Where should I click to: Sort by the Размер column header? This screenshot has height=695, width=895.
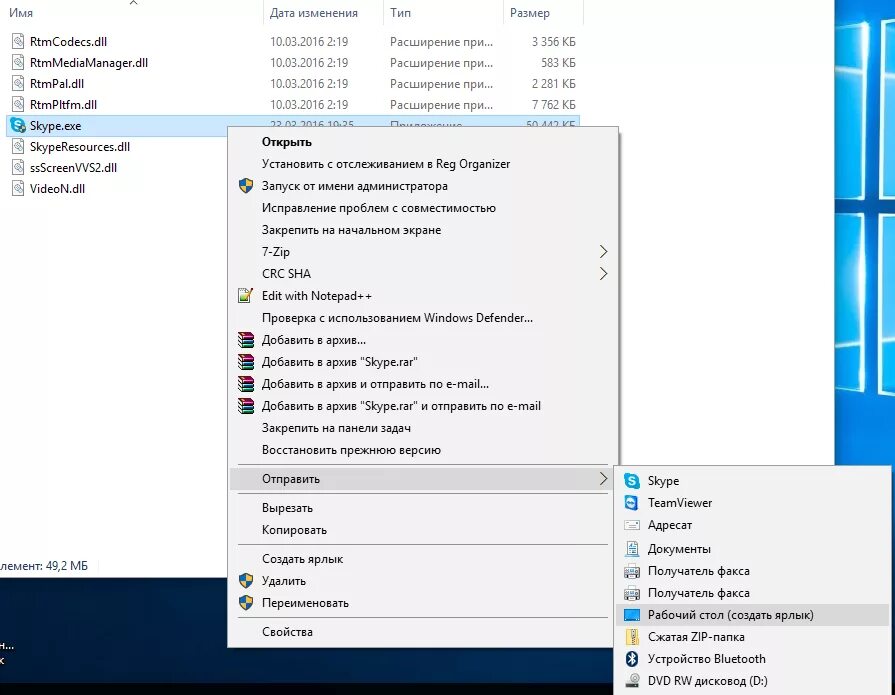(530, 13)
